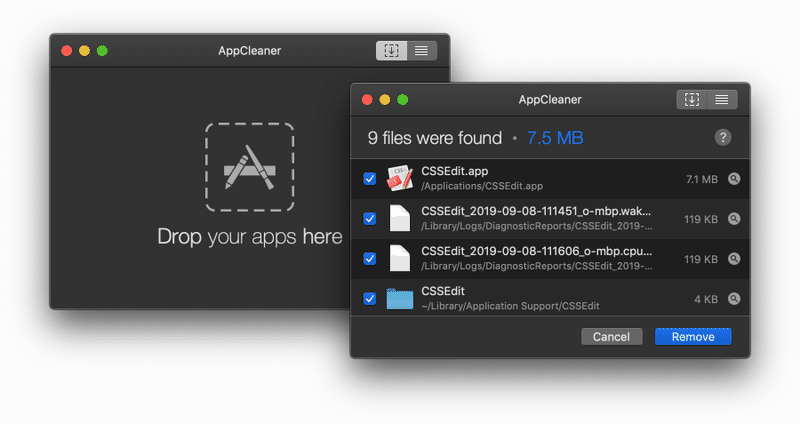
Task: Click the dashed app drop zone icon
Action: click(249, 167)
